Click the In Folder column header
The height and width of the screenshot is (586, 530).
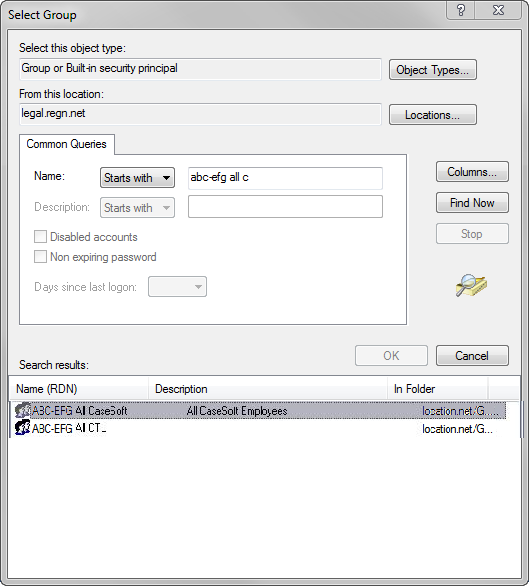pos(437,389)
